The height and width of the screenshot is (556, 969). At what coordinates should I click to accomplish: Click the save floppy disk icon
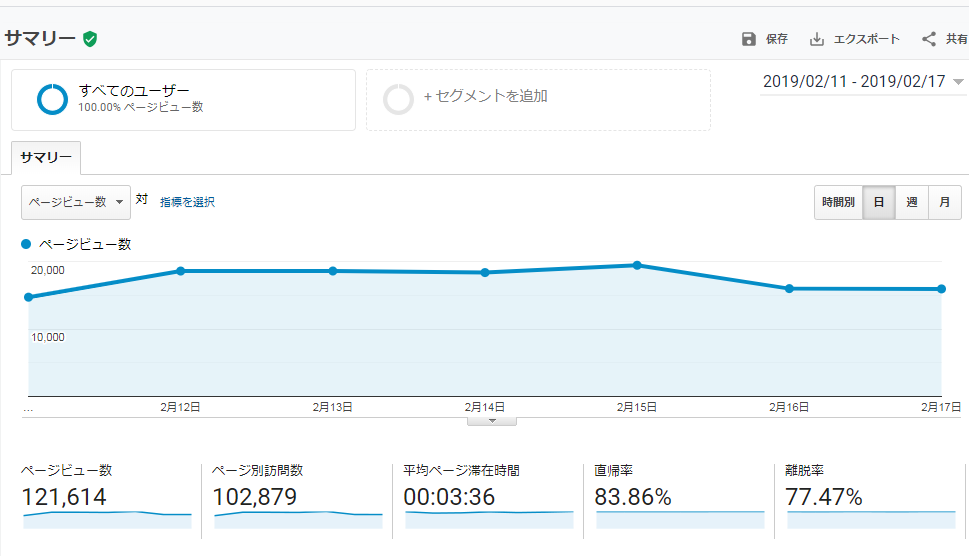tap(749, 39)
